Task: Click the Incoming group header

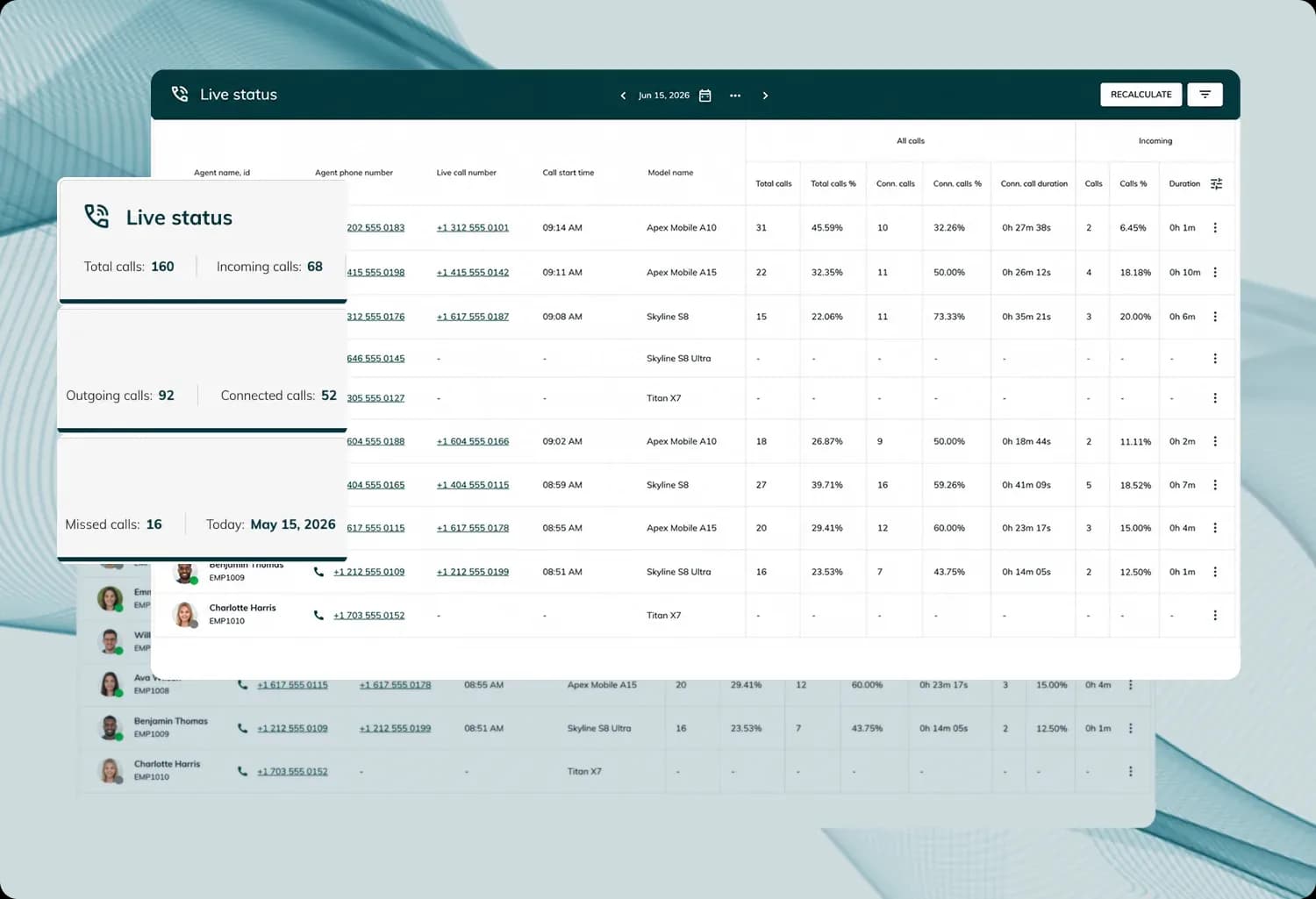Action: pos(1155,141)
